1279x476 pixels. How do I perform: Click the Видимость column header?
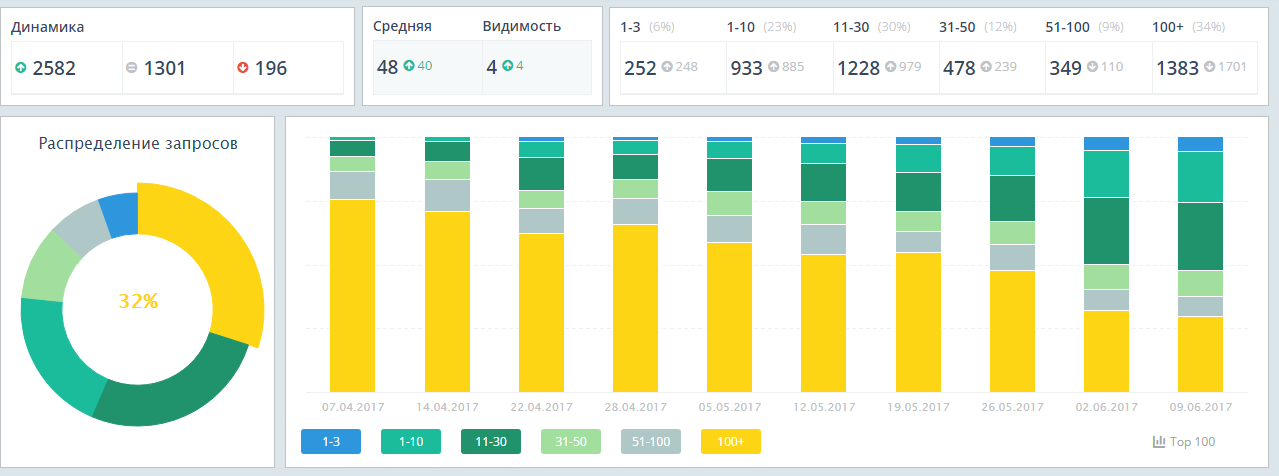[x=521, y=26]
